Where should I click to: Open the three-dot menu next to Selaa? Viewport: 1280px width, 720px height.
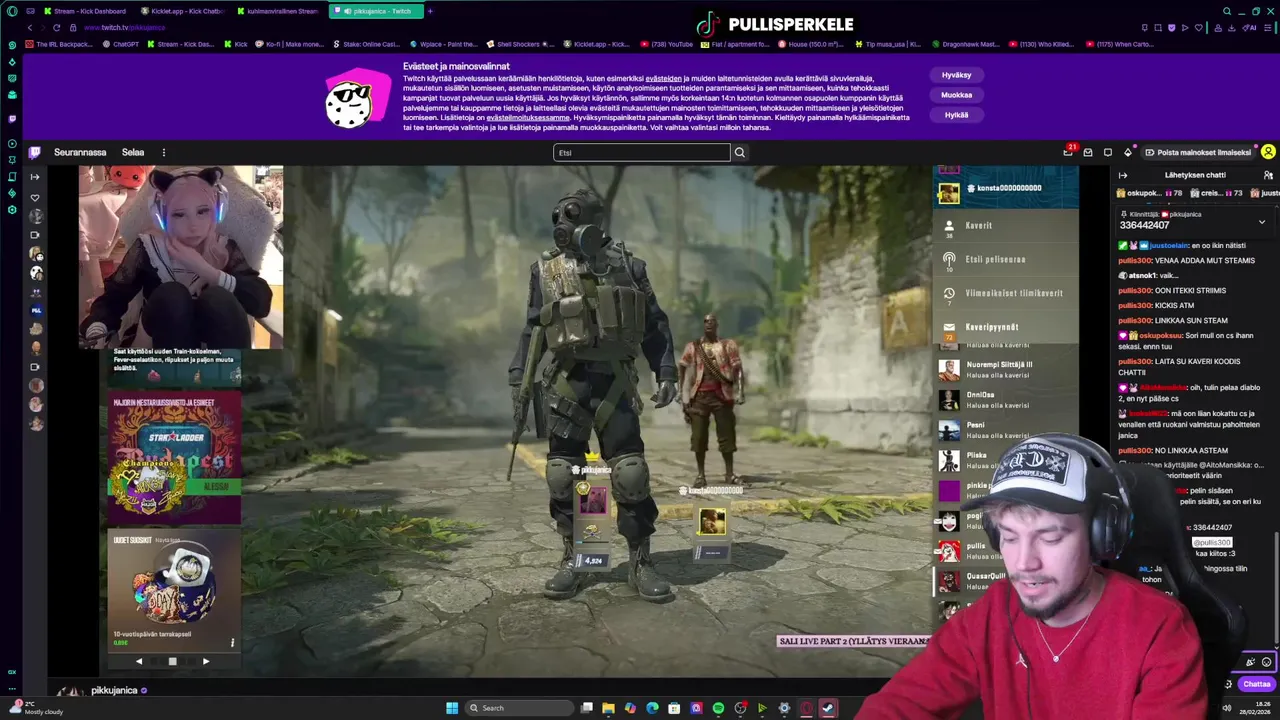(x=164, y=152)
